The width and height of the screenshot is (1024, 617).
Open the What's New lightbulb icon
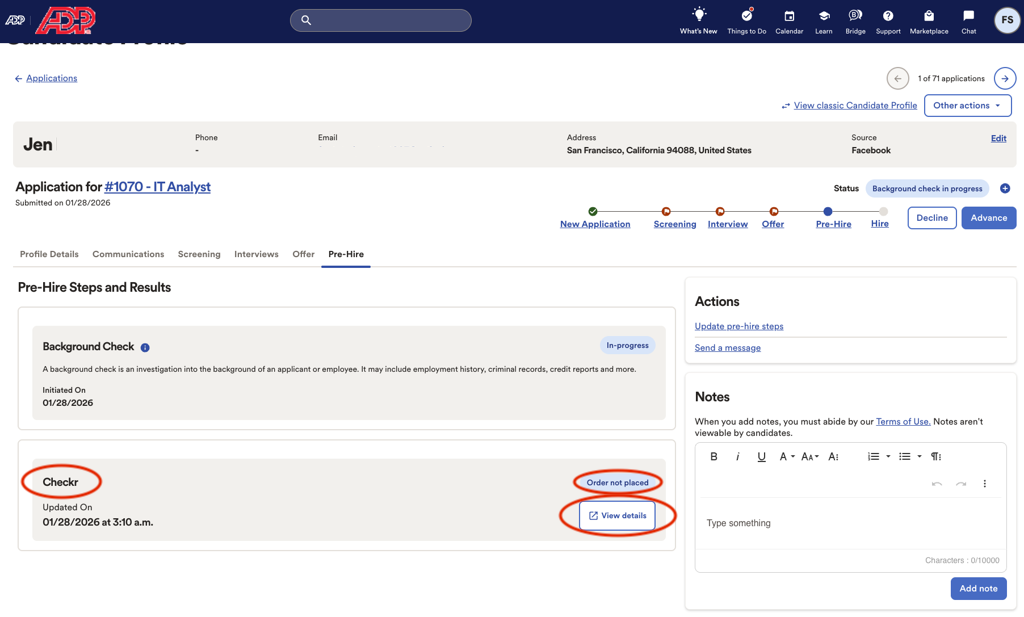click(x=698, y=15)
